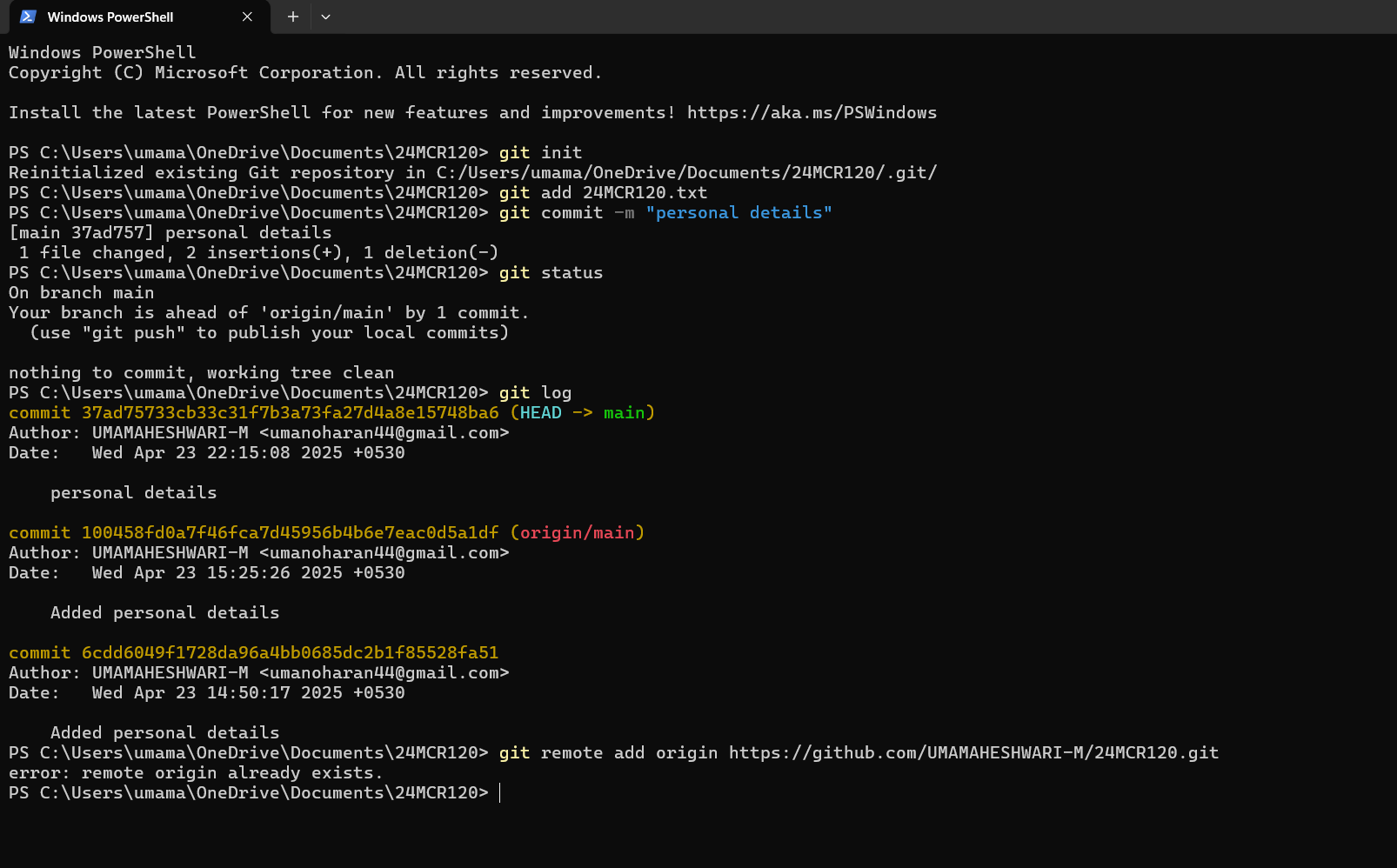The width and height of the screenshot is (1397, 868).
Task: Click commit hash starting with 100458fd0a7f
Action: (x=291, y=533)
